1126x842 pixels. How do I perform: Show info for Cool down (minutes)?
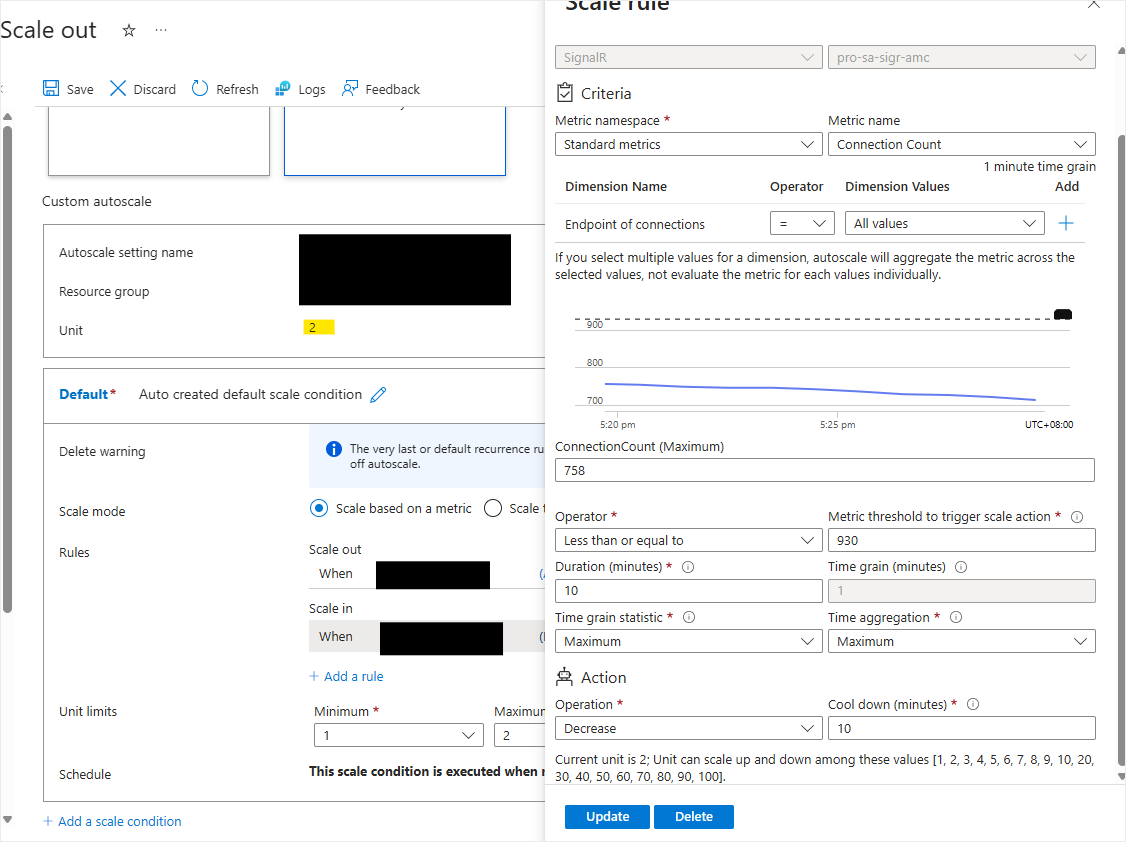(x=973, y=704)
